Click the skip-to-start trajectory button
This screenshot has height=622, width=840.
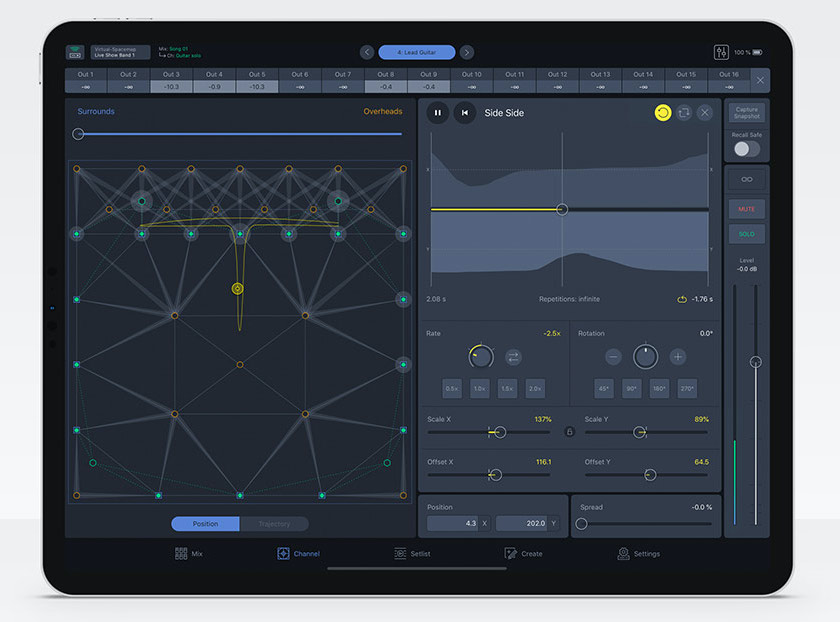[x=464, y=113]
